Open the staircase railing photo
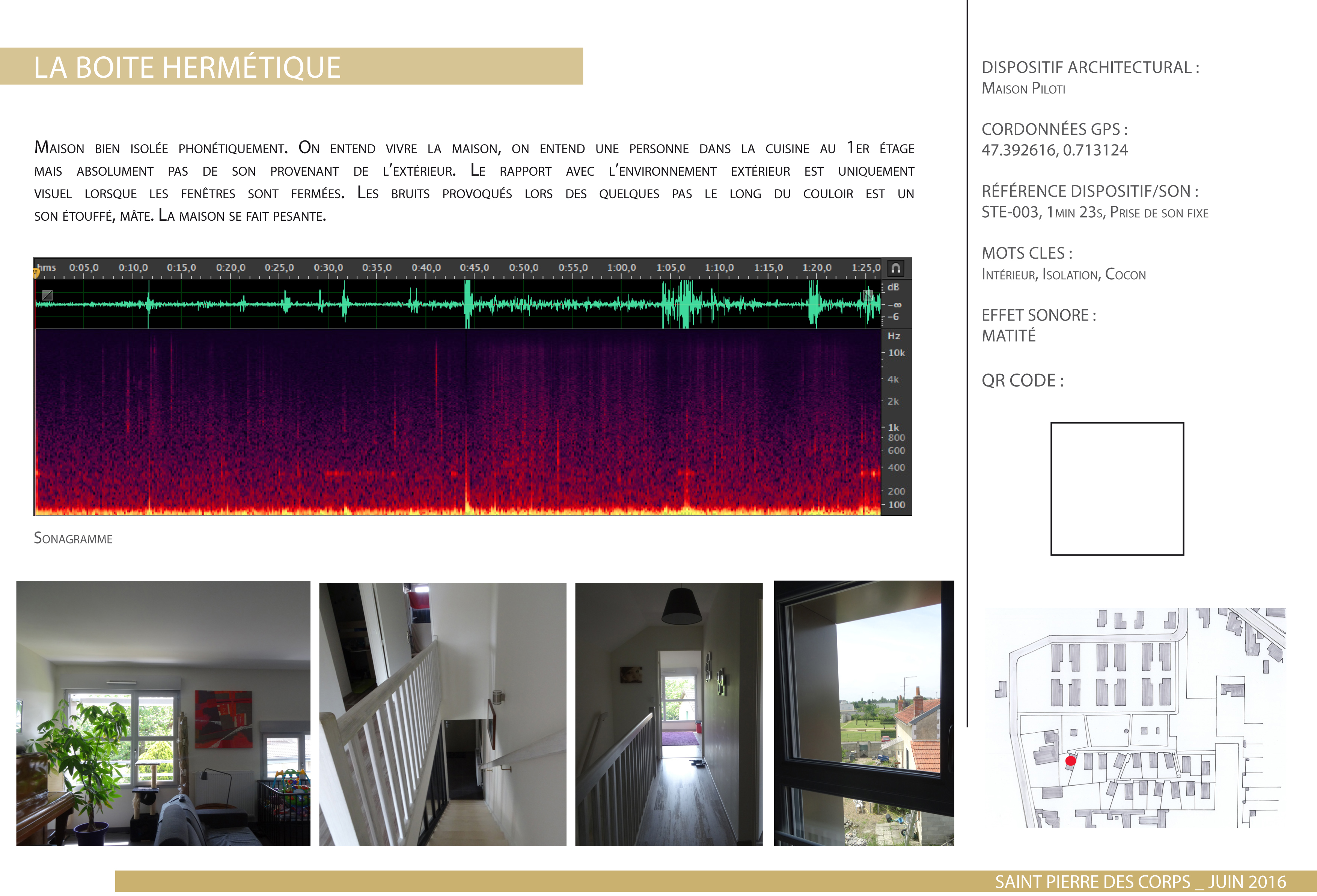The height and width of the screenshot is (896, 1317). tap(443, 714)
